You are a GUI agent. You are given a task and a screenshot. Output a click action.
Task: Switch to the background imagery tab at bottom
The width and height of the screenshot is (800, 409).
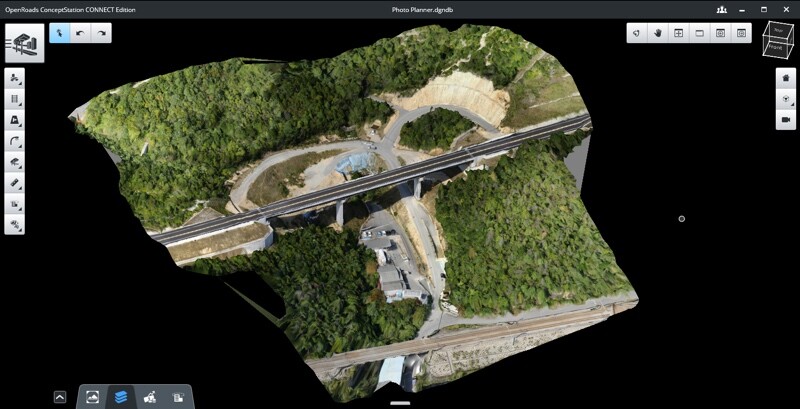click(x=92, y=397)
